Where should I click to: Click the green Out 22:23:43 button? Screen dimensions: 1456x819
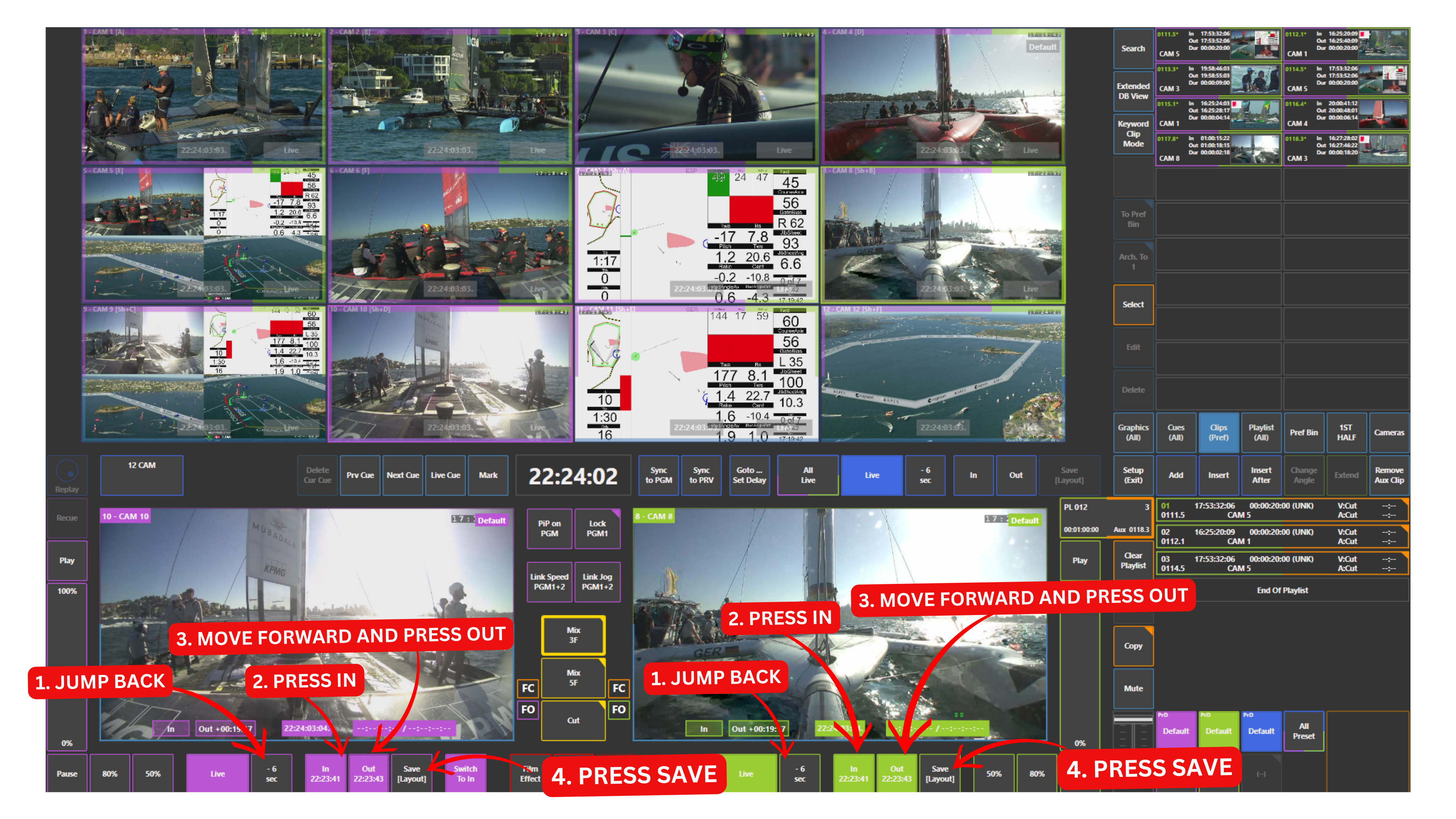[896, 774]
